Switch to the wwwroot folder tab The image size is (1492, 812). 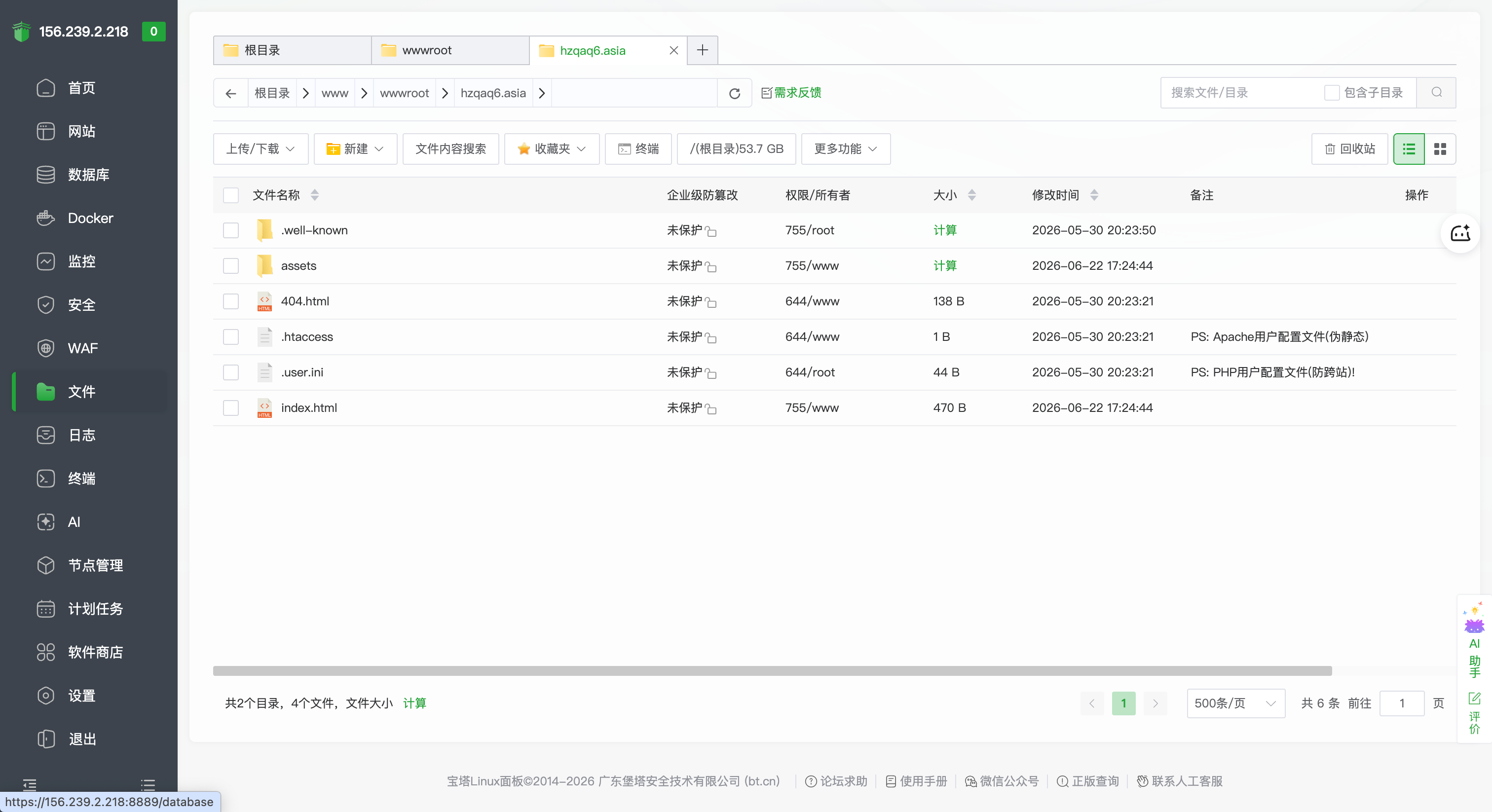450,50
